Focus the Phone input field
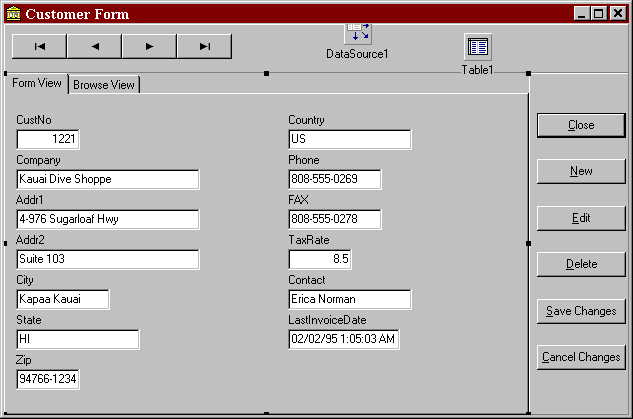The image size is (633, 419). 335,180
